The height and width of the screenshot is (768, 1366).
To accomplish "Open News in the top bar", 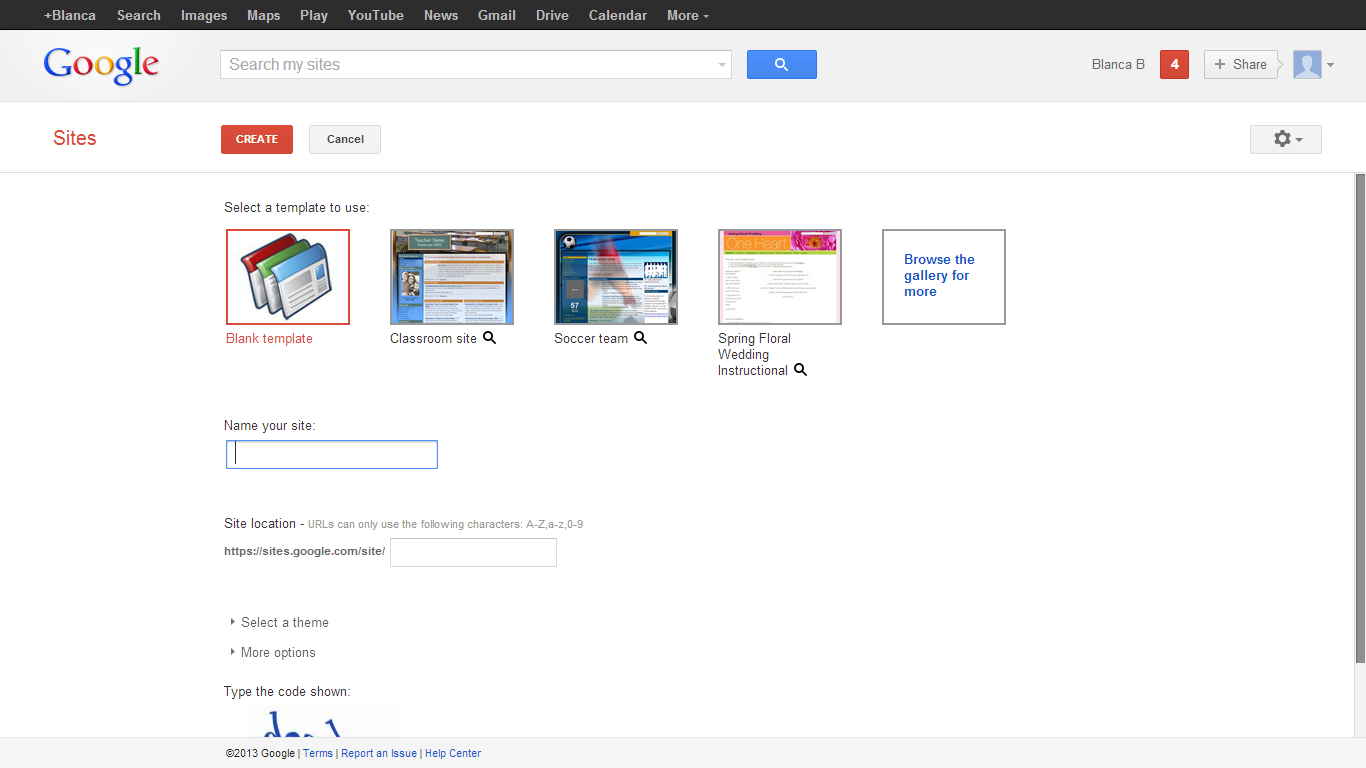I will [x=441, y=15].
